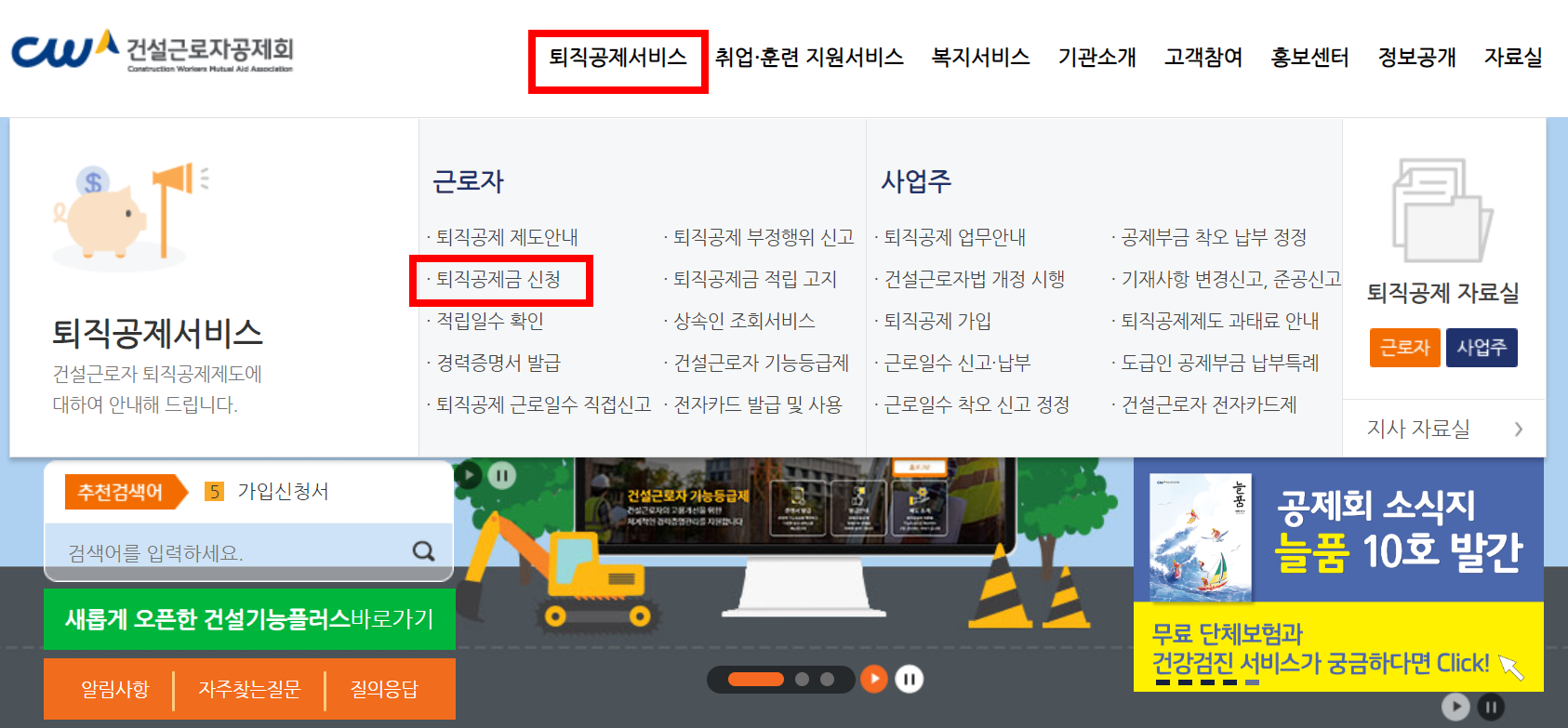Open the 홍보센터 menu
The height and width of the screenshot is (728, 1568).
[1310, 58]
